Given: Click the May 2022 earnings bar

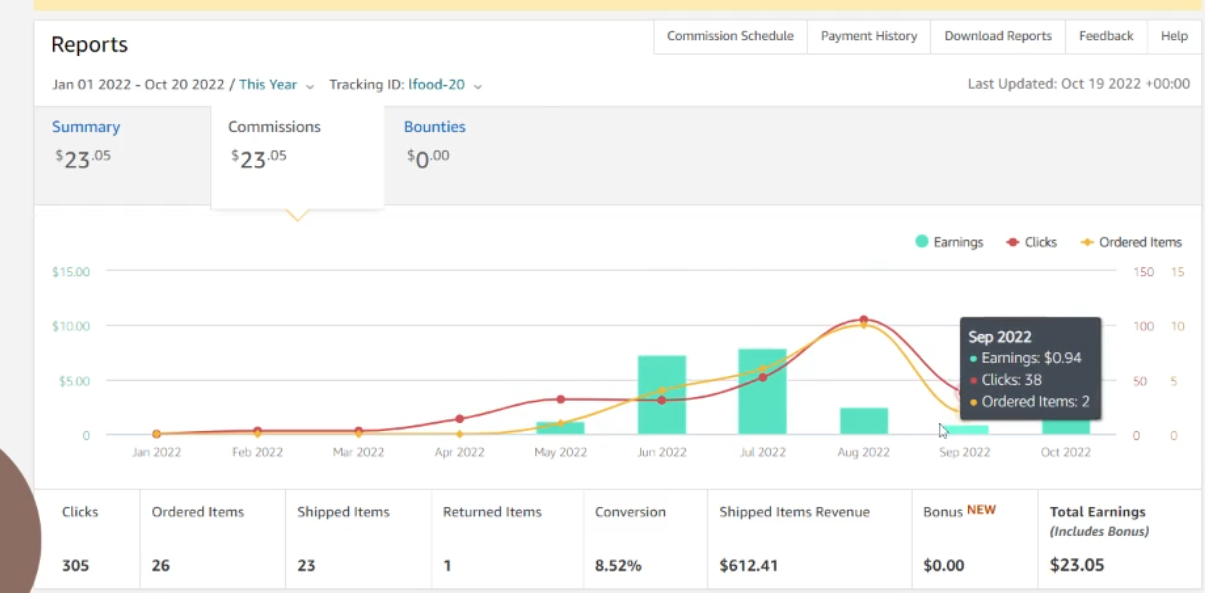Looking at the screenshot, I should pyautogui.click(x=560, y=428).
